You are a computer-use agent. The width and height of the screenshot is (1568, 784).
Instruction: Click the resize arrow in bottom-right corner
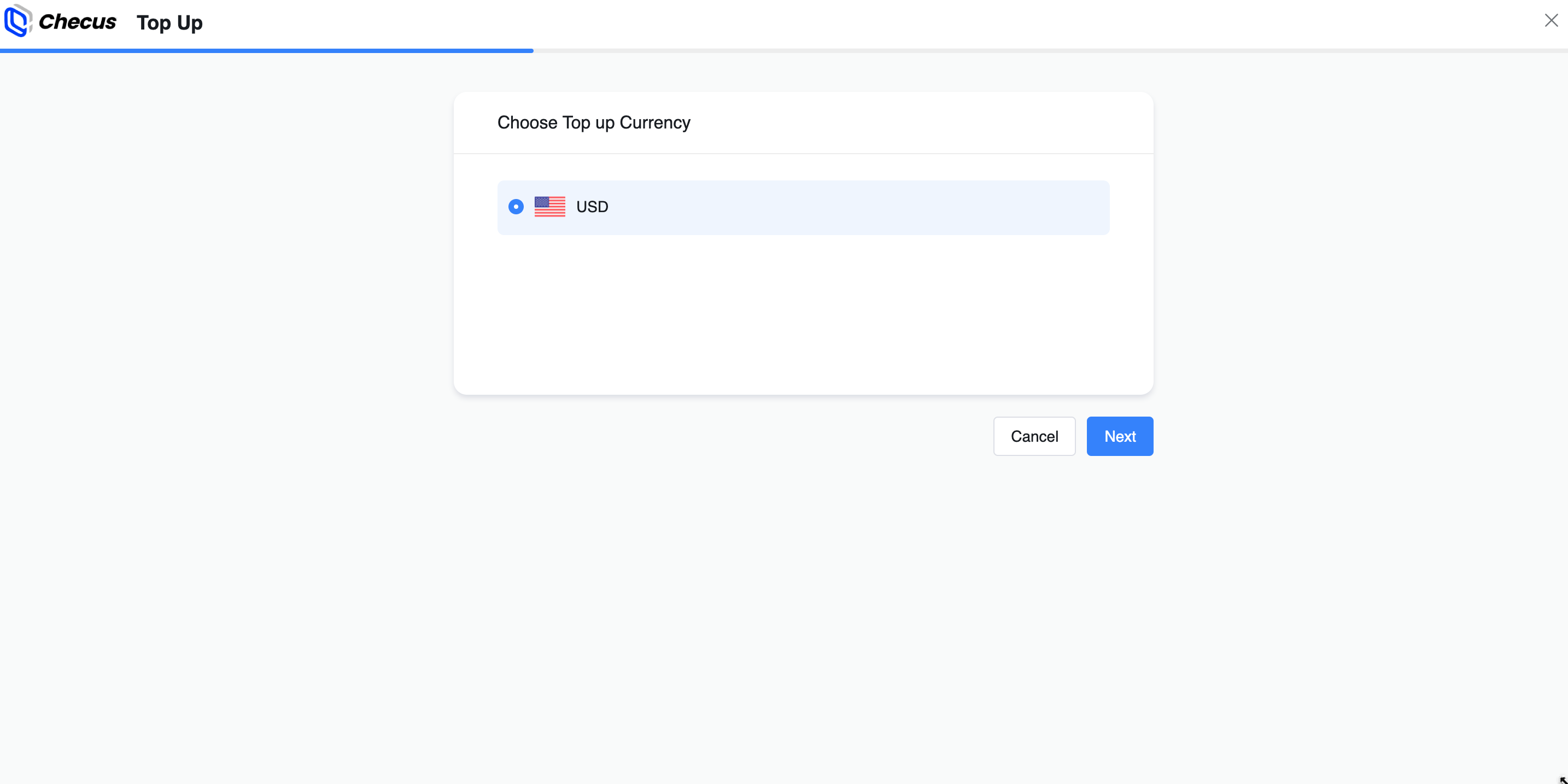(x=1563, y=780)
